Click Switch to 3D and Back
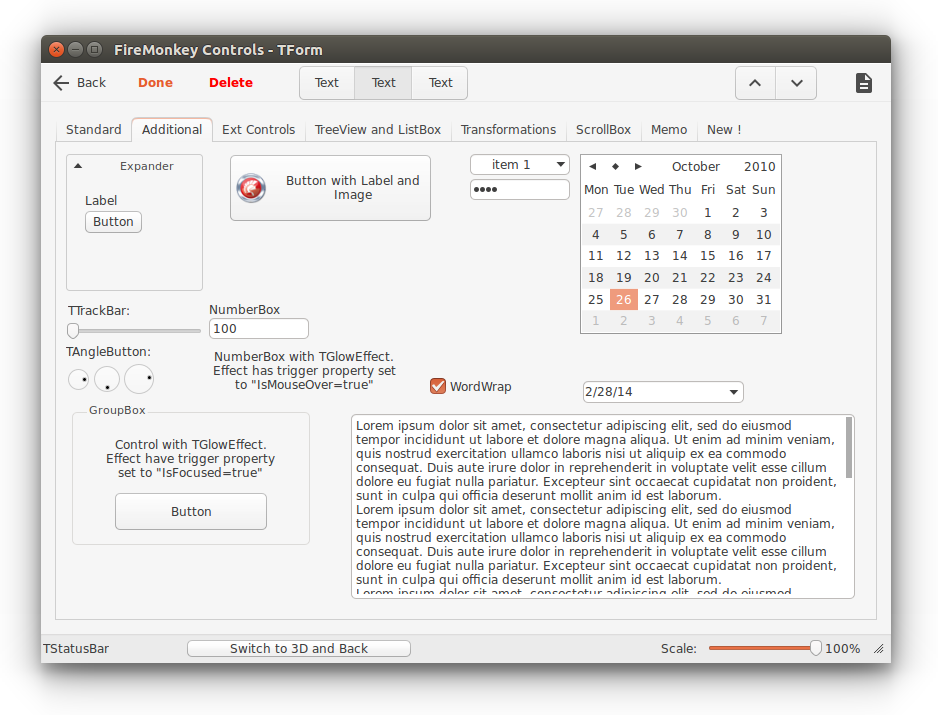938x715 pixels. point(299,649)
